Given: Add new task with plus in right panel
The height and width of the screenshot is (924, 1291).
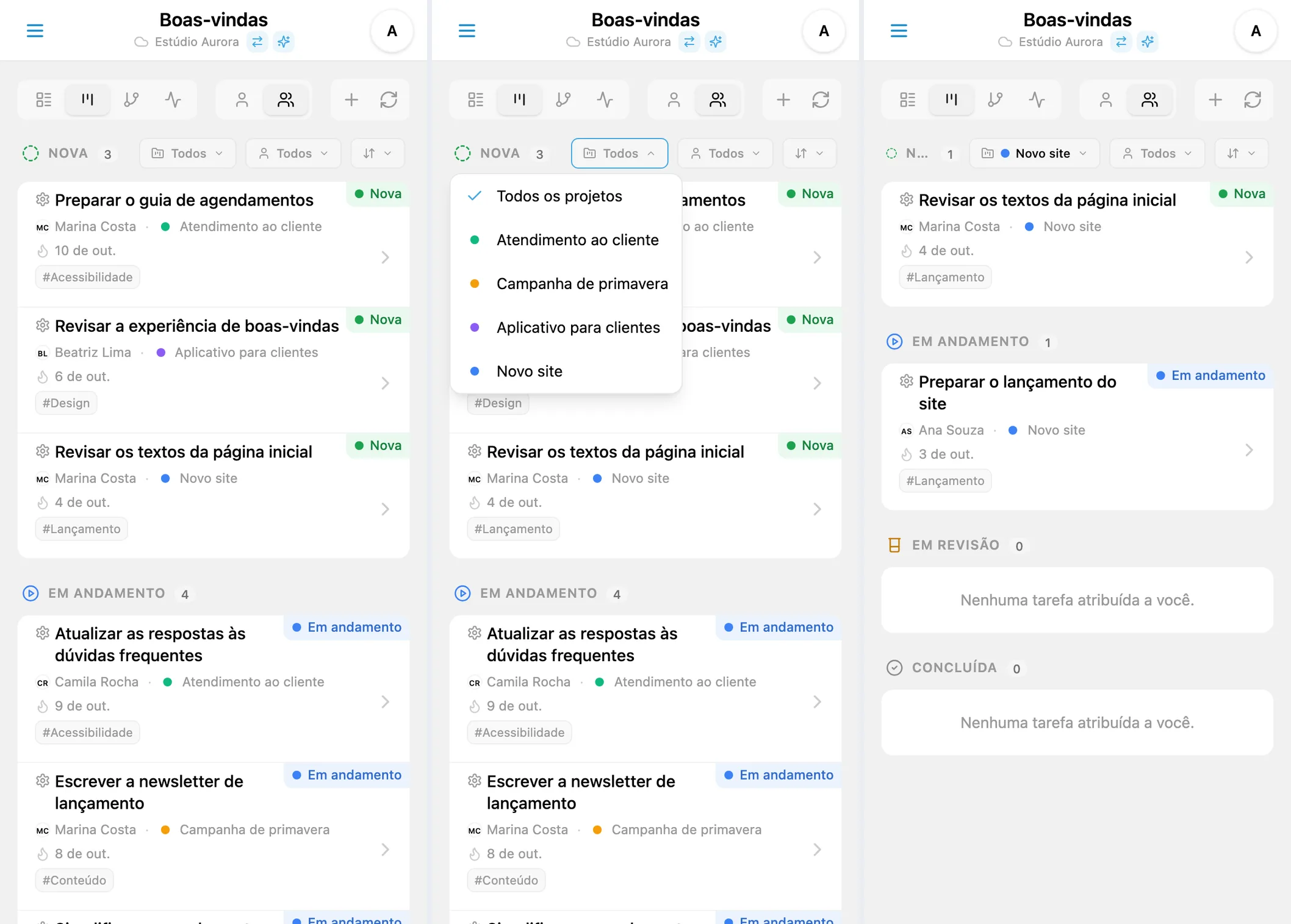Looking at the screenshot, I should (1215, 99).
